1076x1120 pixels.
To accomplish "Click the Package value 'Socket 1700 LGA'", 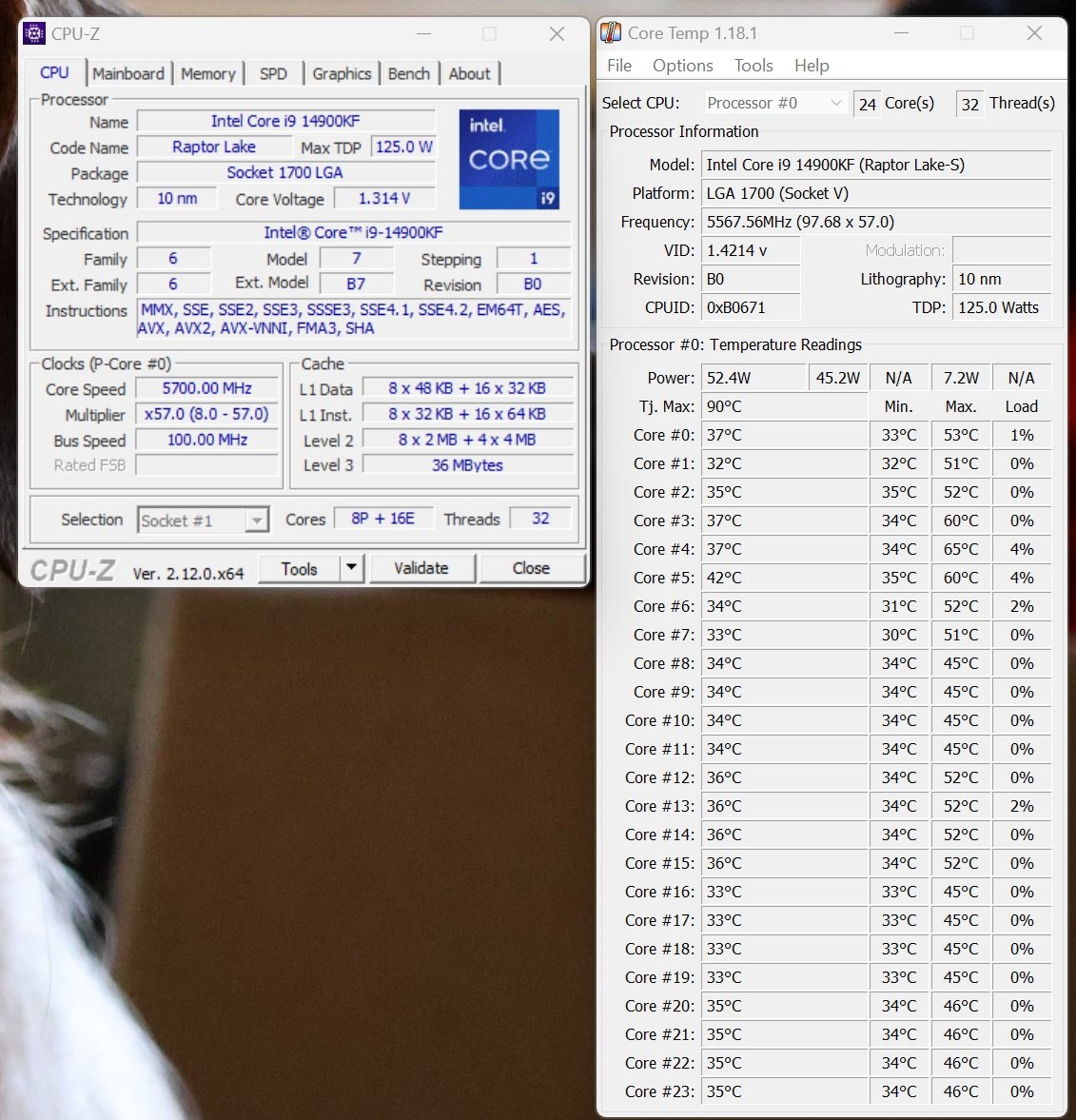I will click(285, 173).
